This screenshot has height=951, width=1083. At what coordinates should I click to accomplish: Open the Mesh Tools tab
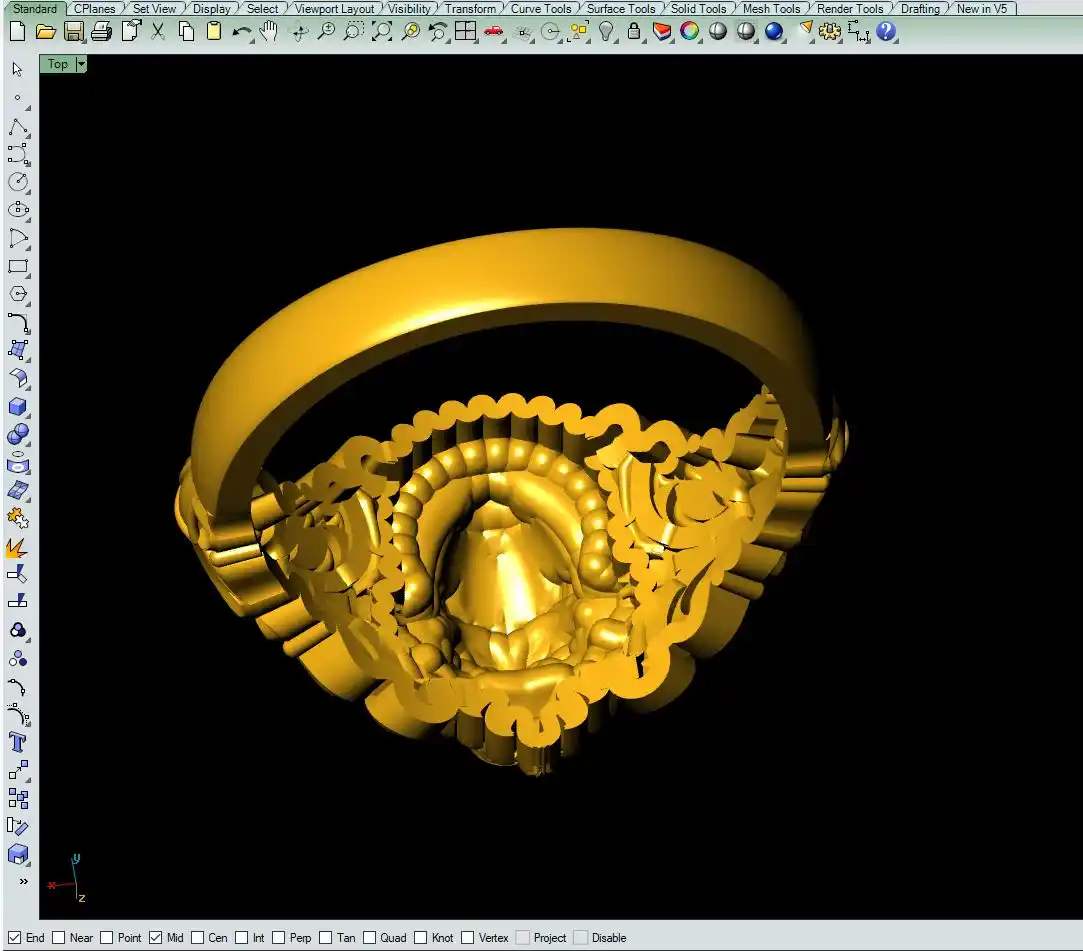tap(771, 9)
